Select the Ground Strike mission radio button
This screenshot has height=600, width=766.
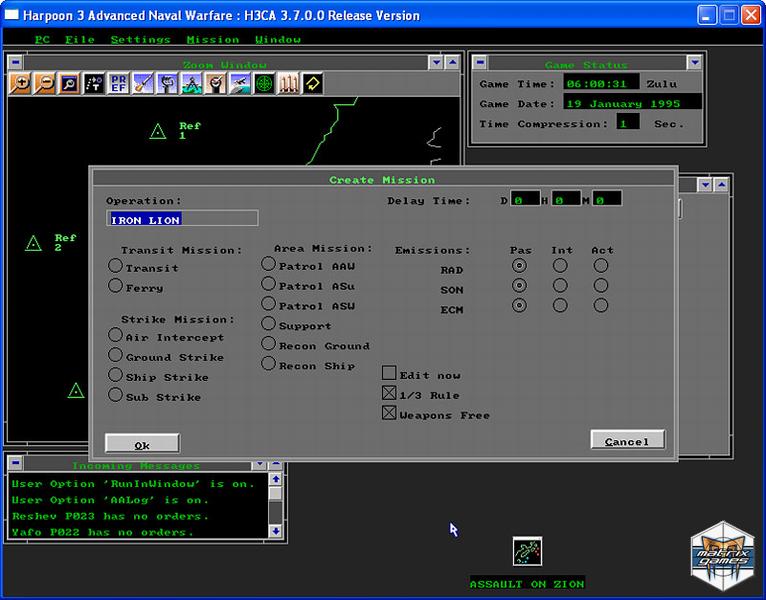point(116,356)
